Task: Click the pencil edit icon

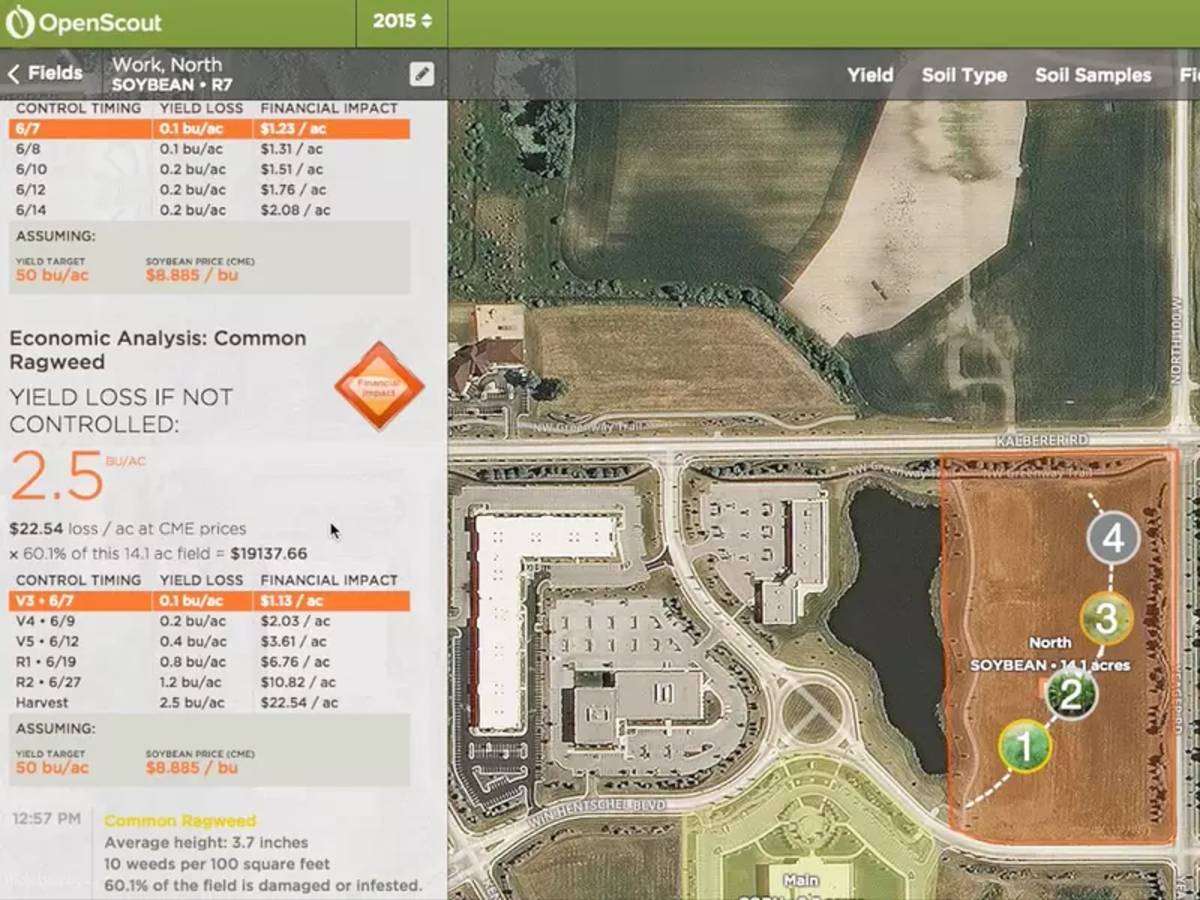Action: (422, 73)
